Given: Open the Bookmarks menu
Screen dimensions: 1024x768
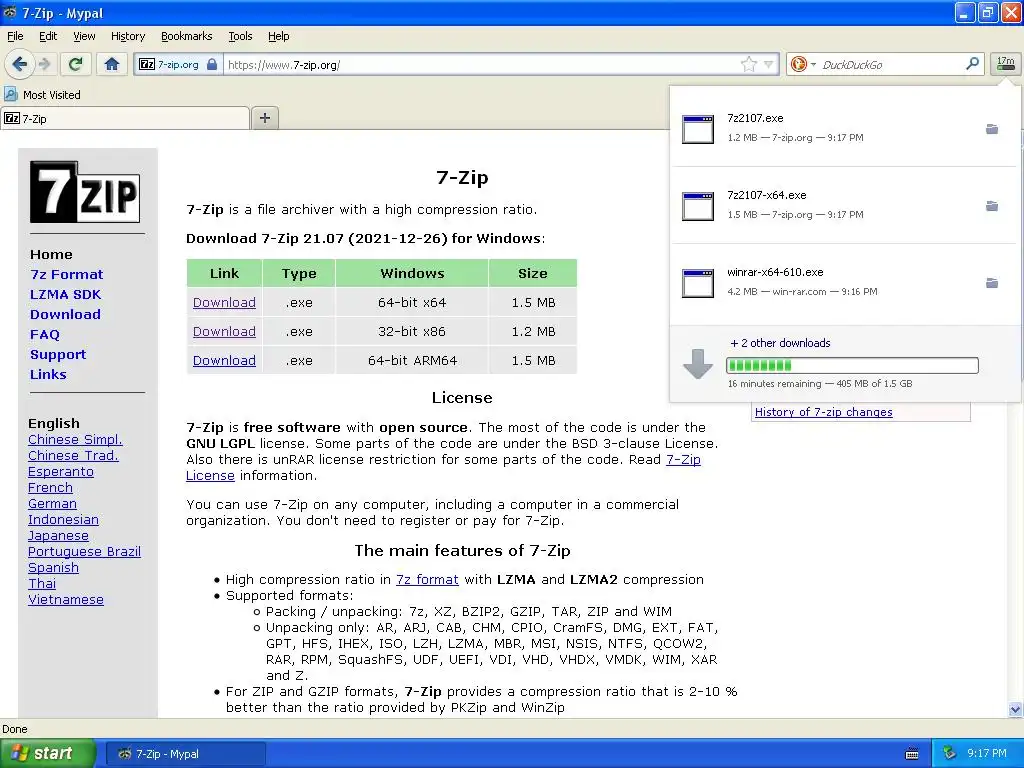Looking at the screenshot, I should click(186, 36).
